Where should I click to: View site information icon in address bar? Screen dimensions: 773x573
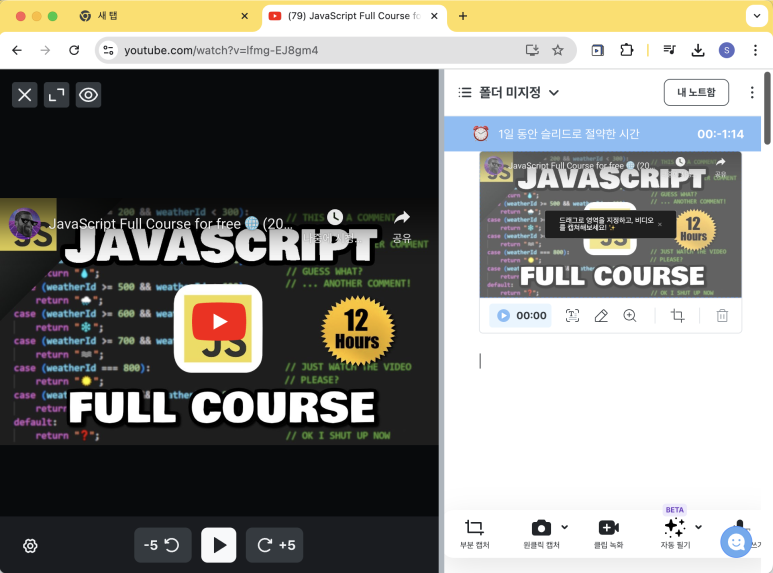point(108,50)
